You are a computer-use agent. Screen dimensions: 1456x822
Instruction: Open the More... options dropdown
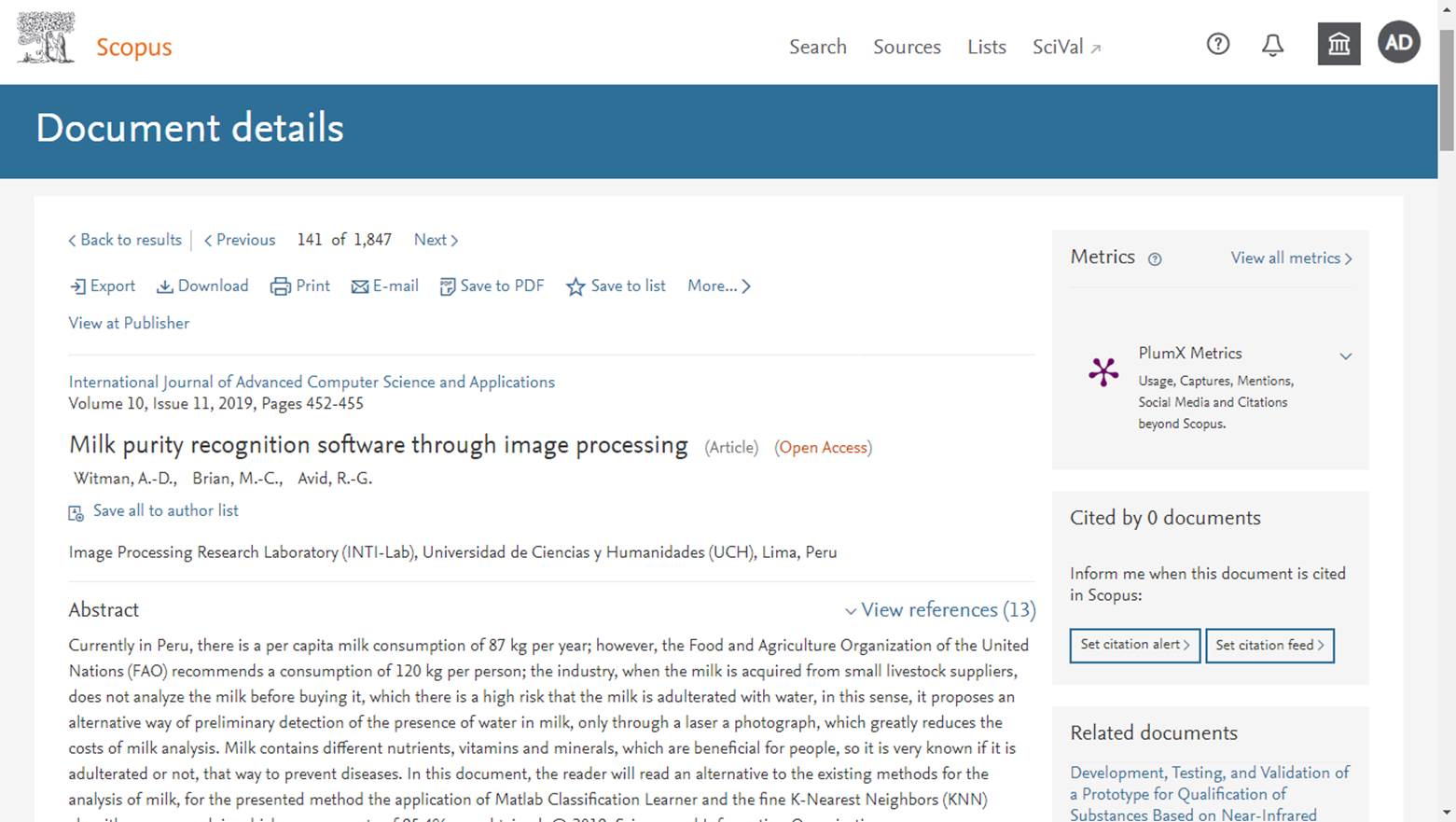[x=718, y=286]
